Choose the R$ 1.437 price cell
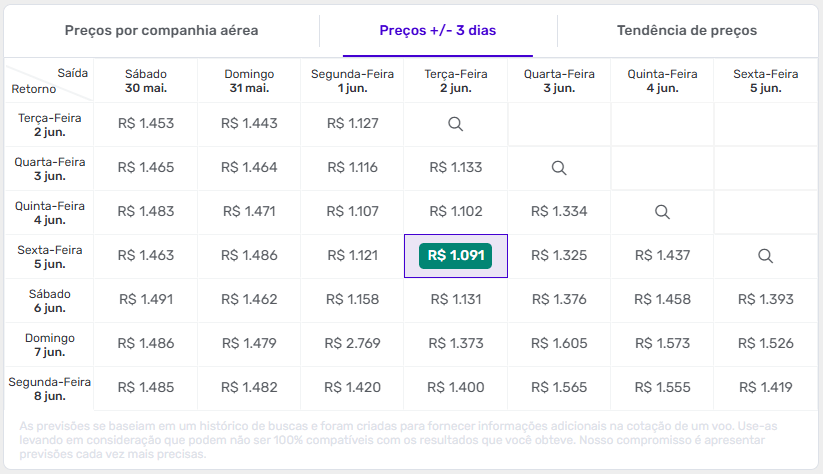This screenshot has height=474, width=823. pos(662,256)
